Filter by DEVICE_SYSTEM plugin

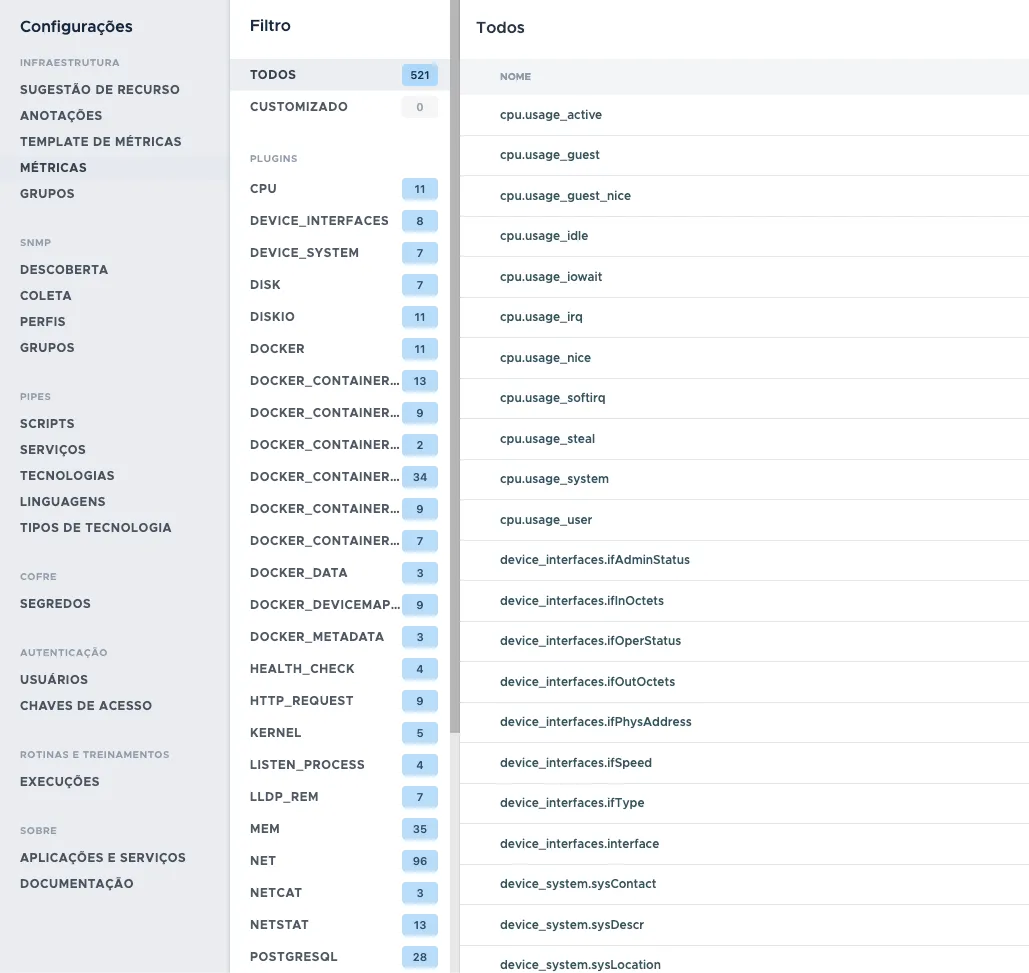(340, 253)
